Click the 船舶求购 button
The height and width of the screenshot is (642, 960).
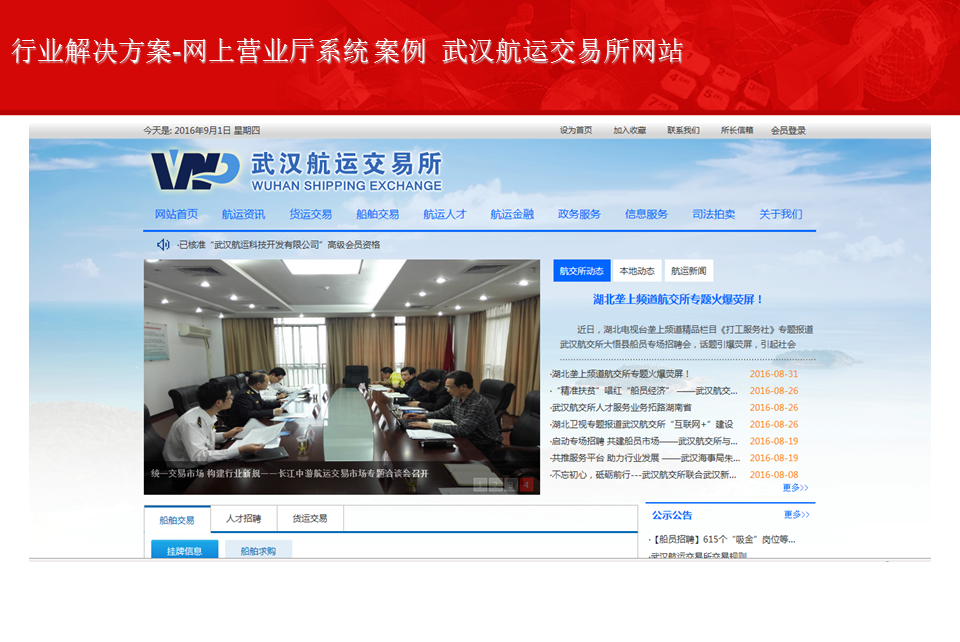tap(258, 550)
